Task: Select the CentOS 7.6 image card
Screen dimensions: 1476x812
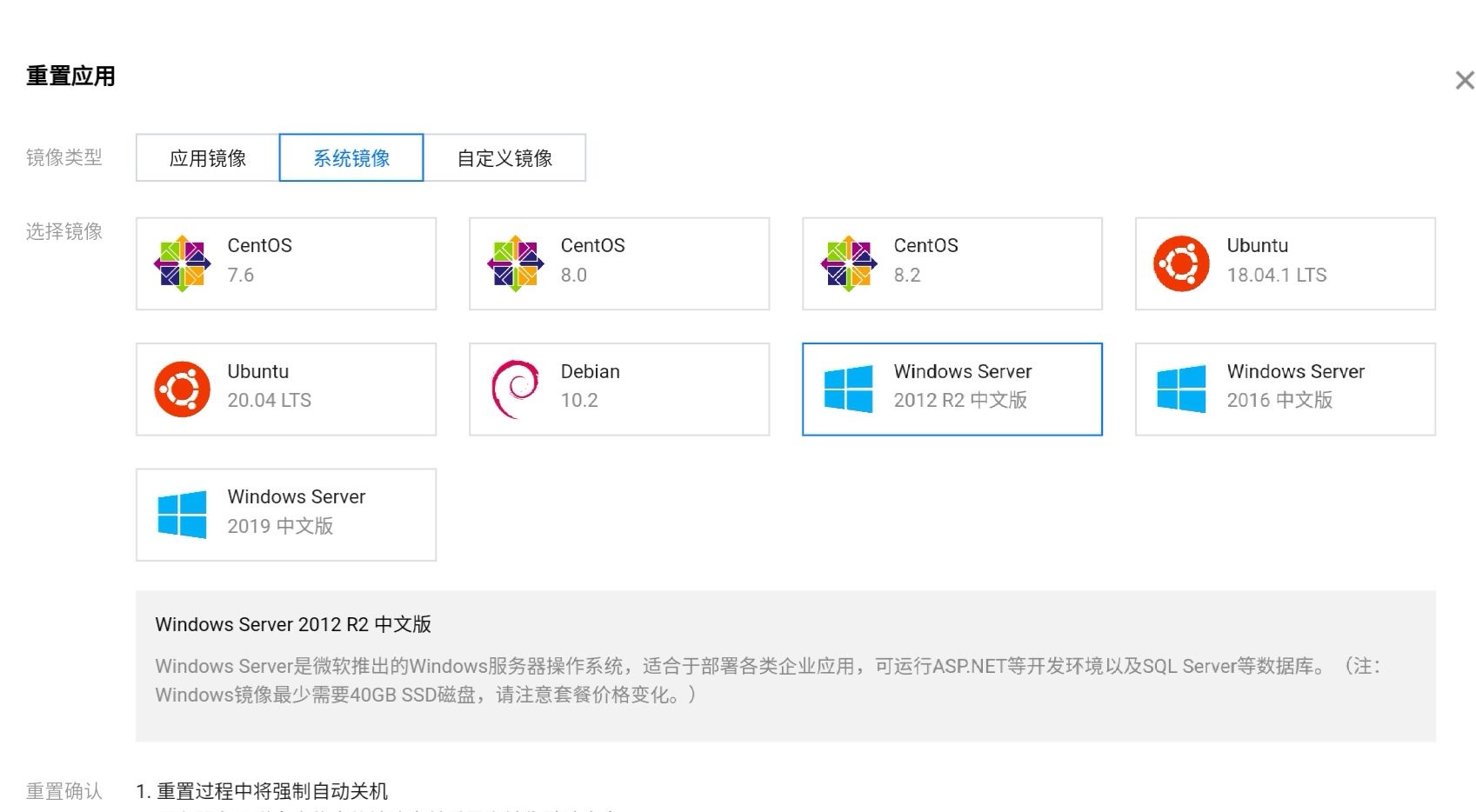Action: click(285, 263)
